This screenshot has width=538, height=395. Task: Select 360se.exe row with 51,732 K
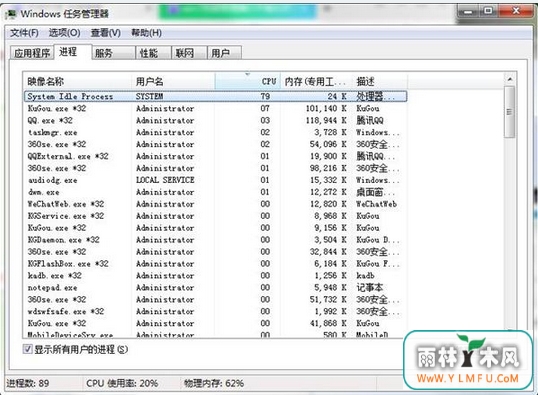click(215, 300)
